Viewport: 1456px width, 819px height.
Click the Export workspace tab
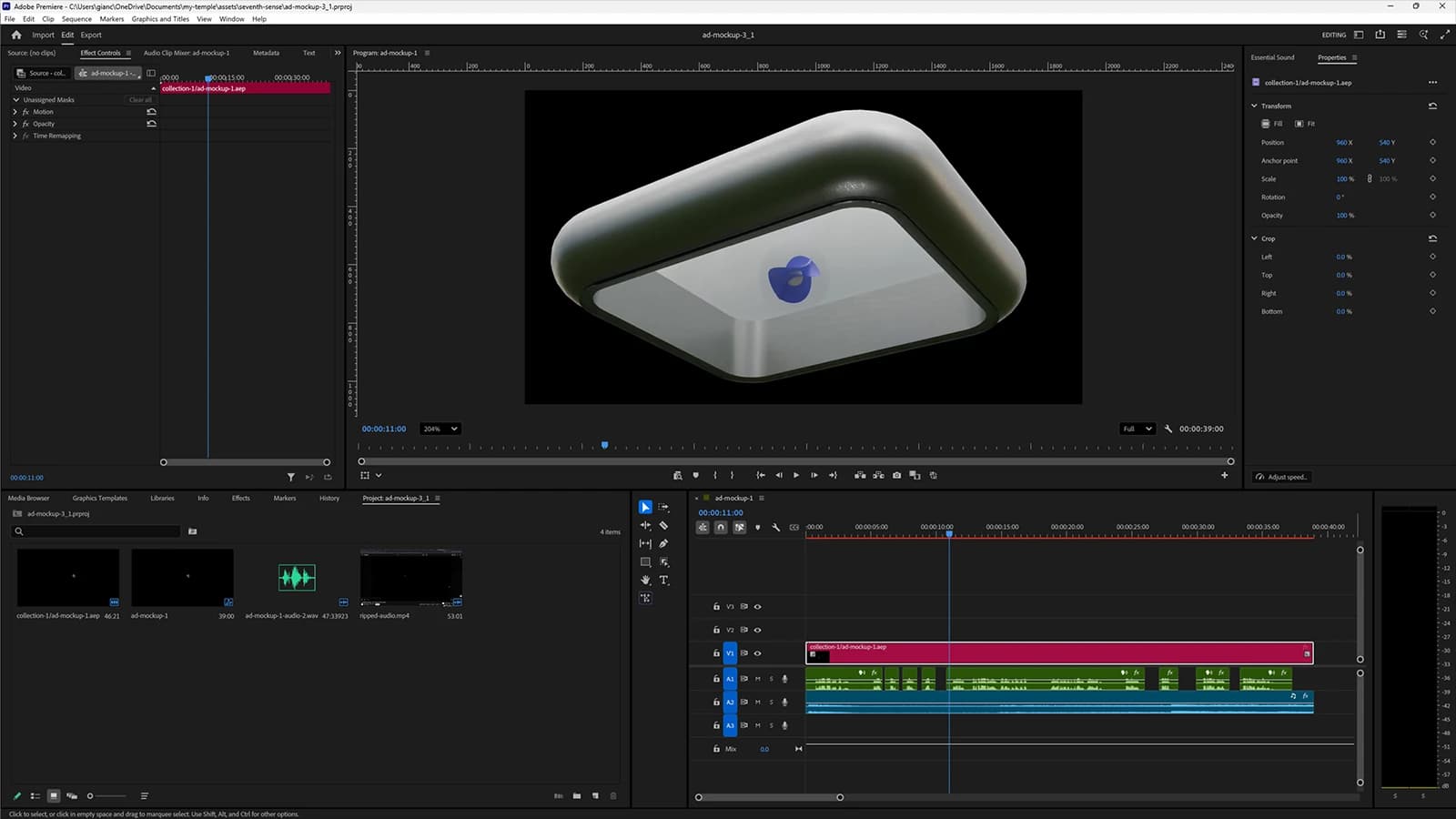click(x=91, y=35)
